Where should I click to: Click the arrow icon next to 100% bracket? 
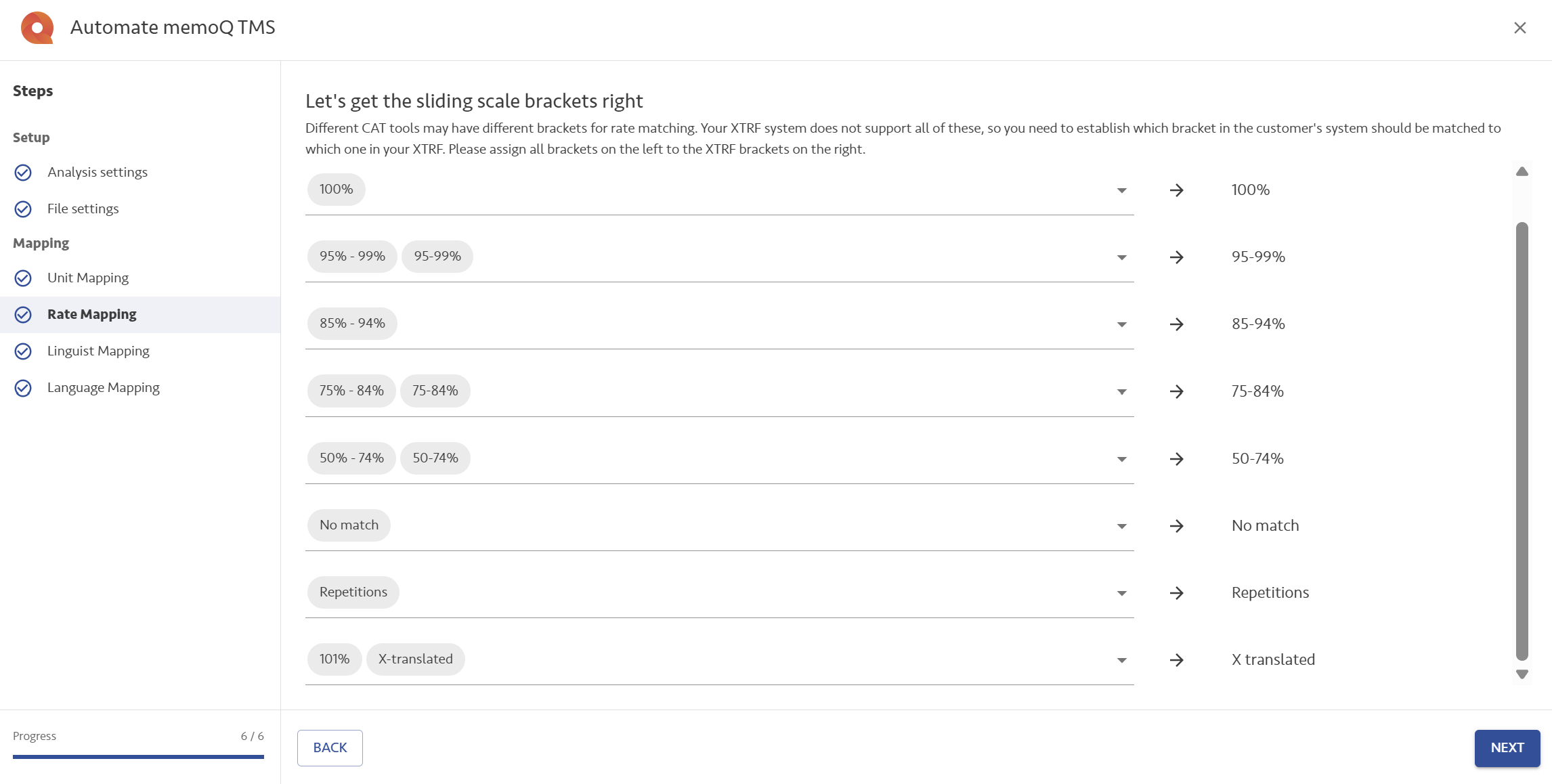pyautogui.click(x=1177, y=190)
